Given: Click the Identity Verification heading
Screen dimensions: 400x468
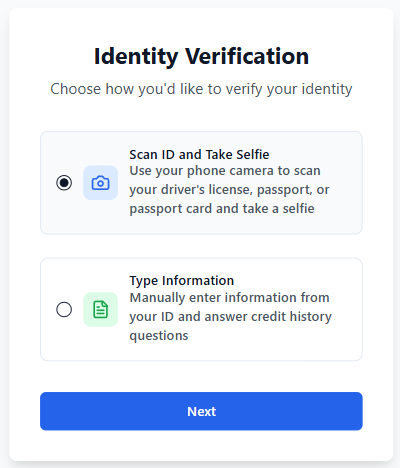Looking at the screenshot, I should pos(201,56).
